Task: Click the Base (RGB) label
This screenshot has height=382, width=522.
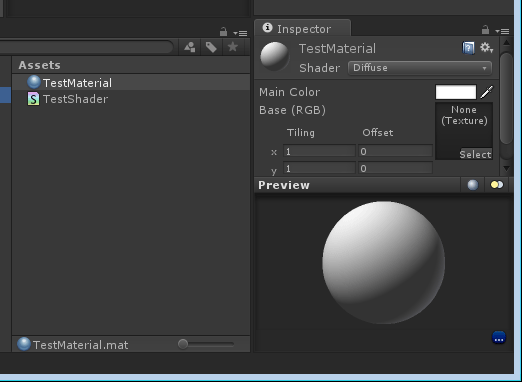Action: click(x=292, y=110)
